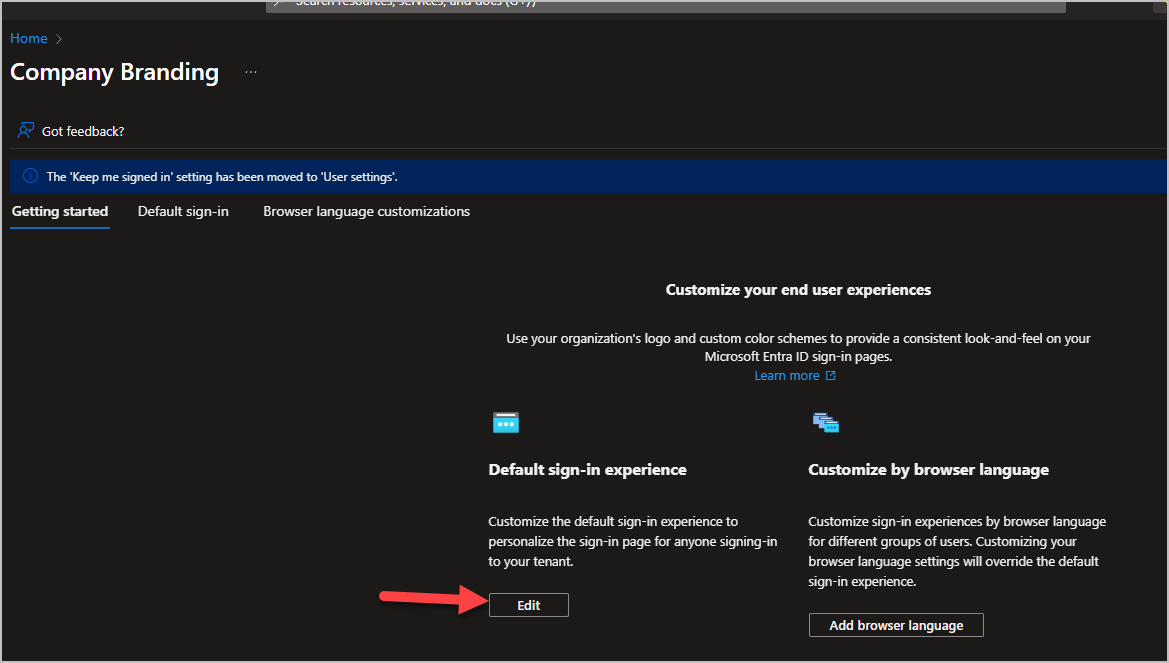Click the Customize by browser language icon
Viewport: 1169px width, 663px height.
point(825,423)
